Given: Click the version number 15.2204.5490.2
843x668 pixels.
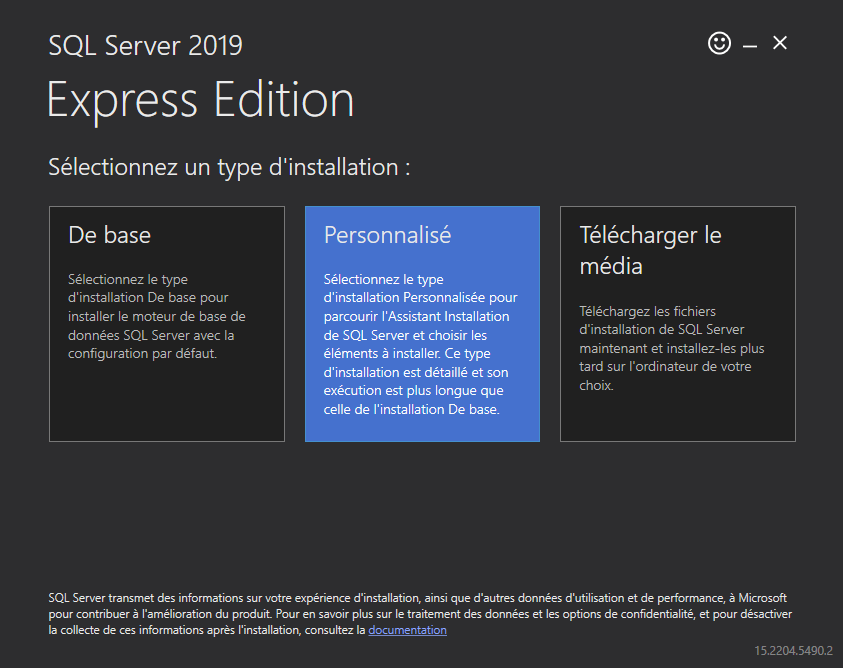Looking at the screenshot, I should tap(793, 650).
